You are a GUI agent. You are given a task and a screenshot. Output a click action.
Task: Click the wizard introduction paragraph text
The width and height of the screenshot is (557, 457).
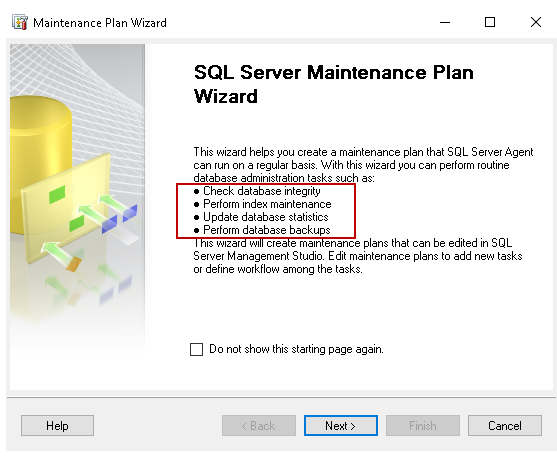363,165
